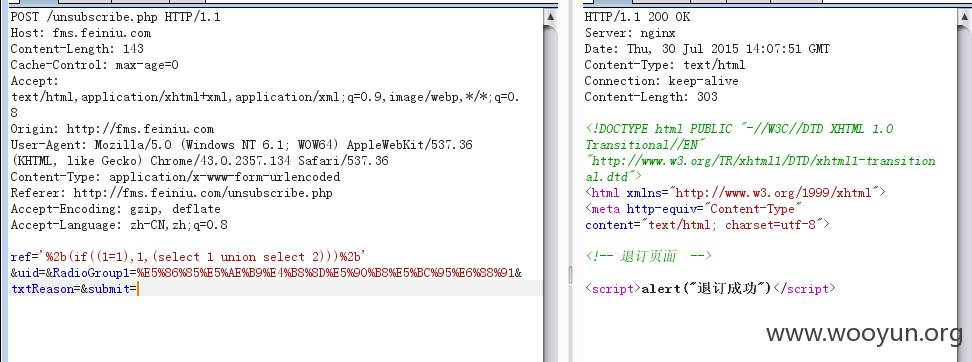
Task: Click the response pane vertical scrollbar track
Action: (x=966, y=193)
